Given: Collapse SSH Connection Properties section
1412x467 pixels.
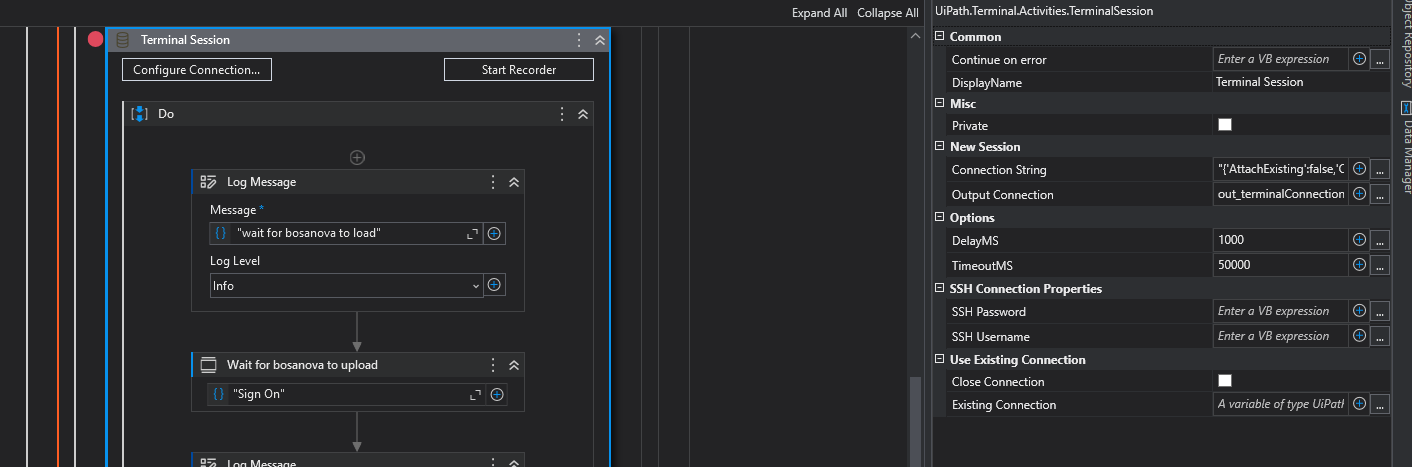Looking at the screenshot, I should pyautogui.click(x=939, y=288).
